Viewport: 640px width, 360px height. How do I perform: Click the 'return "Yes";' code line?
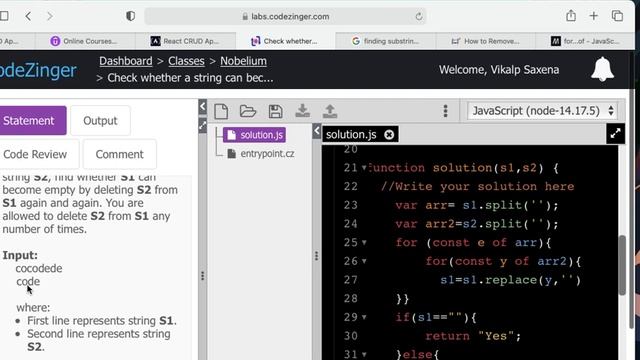click(x=473, y=336)
